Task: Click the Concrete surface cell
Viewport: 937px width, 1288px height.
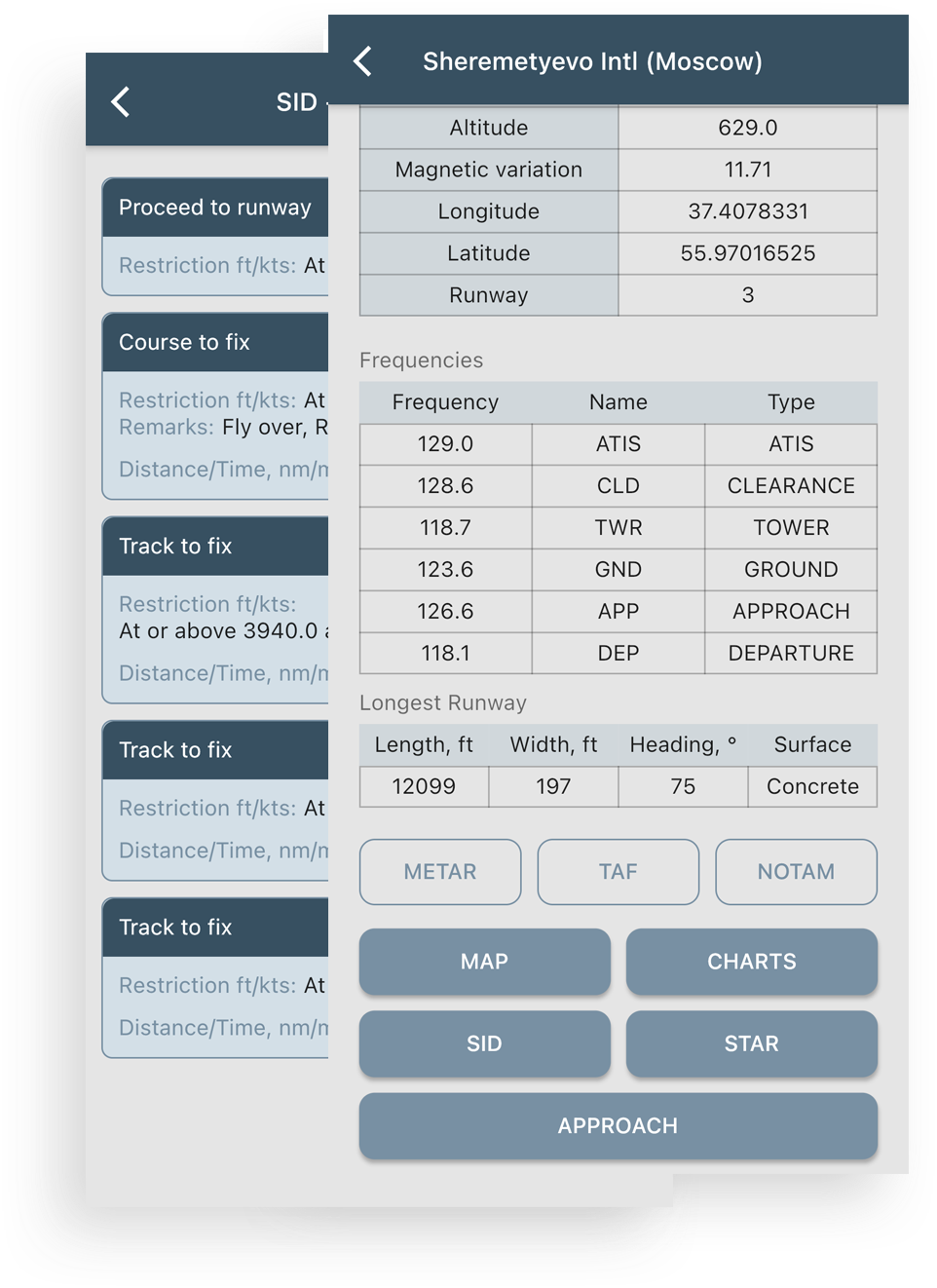Action: [x=812, y=787]
